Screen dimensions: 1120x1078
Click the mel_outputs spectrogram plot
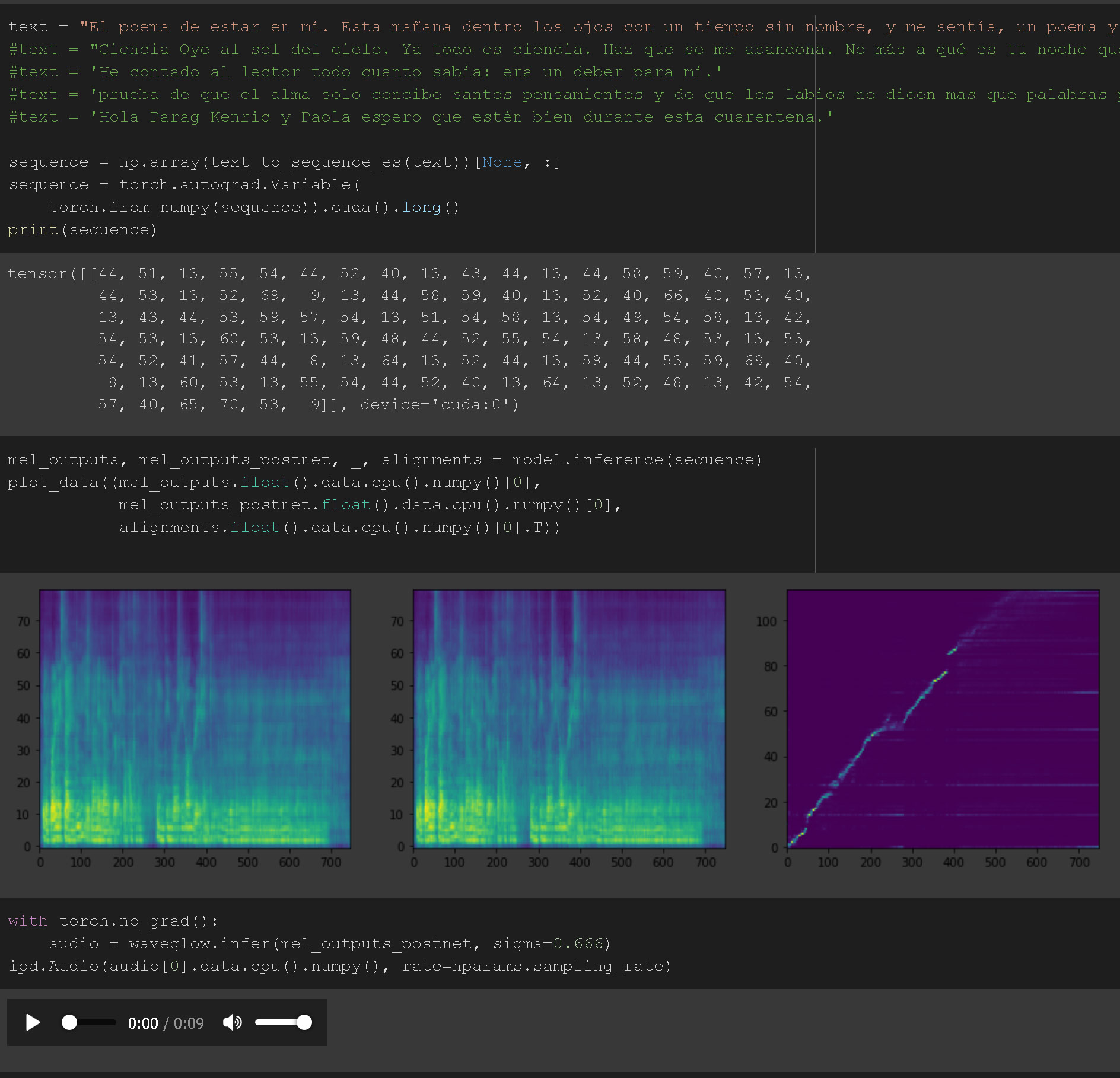tap(195, 719)
